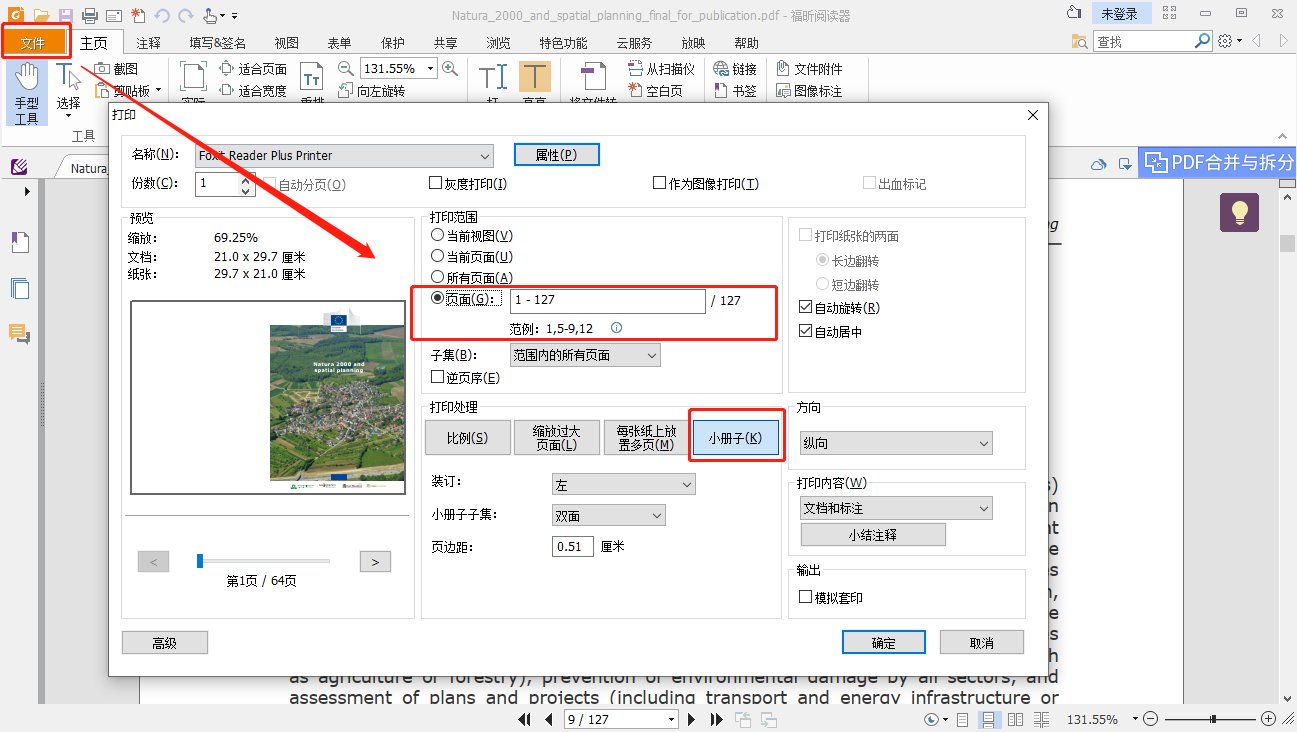Open the Clipboard (剪贴板) dropdown arrow
This screenshot has height=732, width=1297.
157,91
